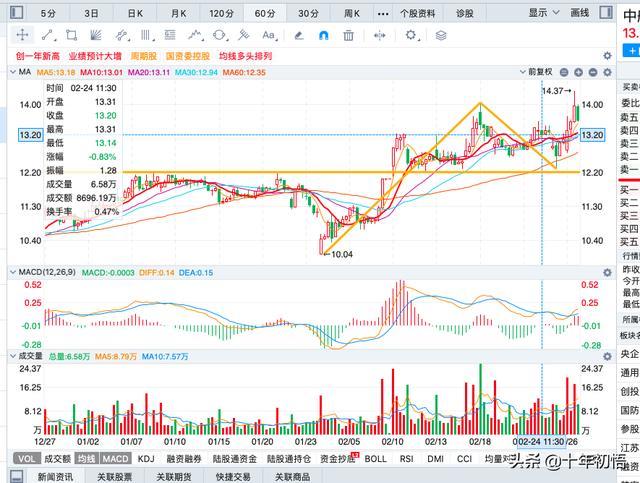Open the 个股资料 page

coord(418,13)
